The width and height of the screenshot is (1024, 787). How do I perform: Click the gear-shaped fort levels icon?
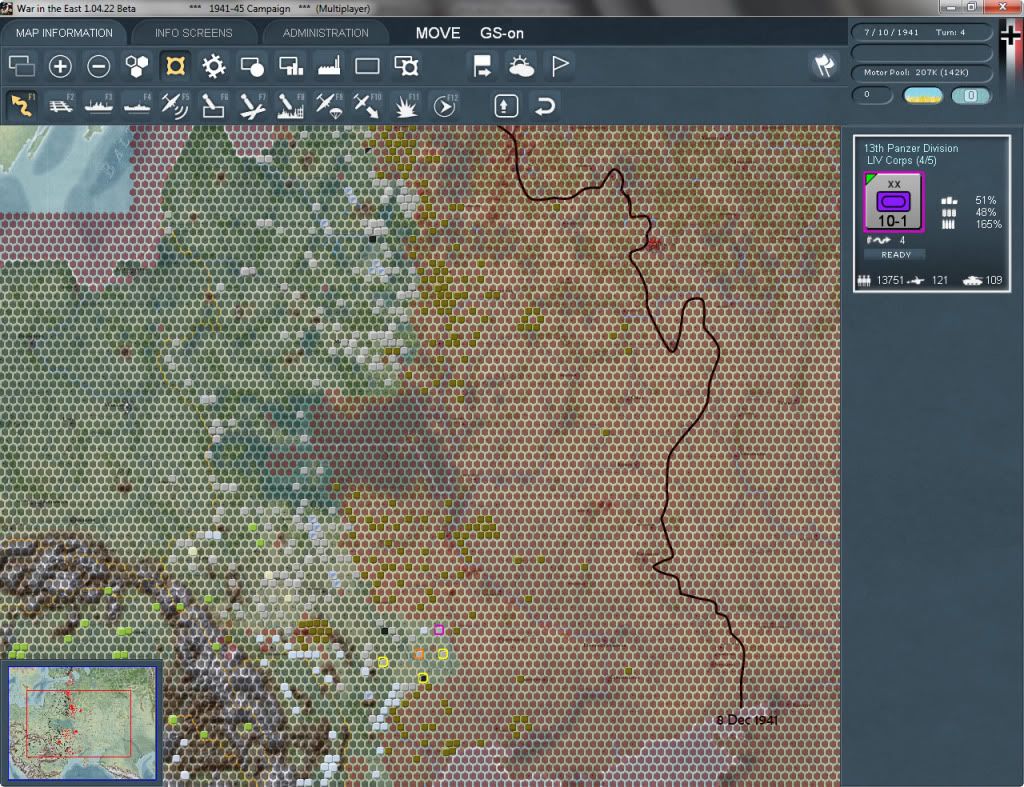(214, 66)
